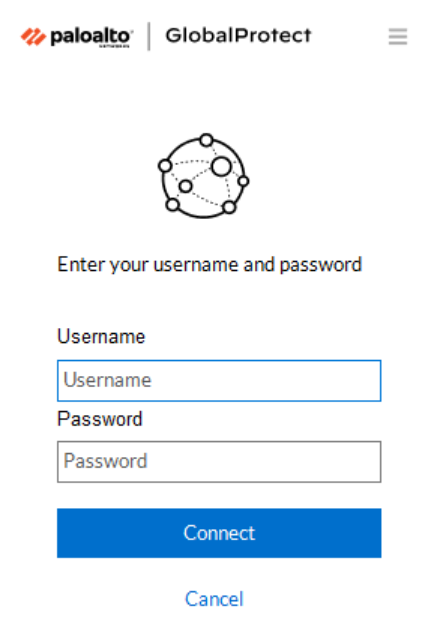Click the globe network connection icon
The width and height of the screenshot is (431, 631).
click(203, 176)
